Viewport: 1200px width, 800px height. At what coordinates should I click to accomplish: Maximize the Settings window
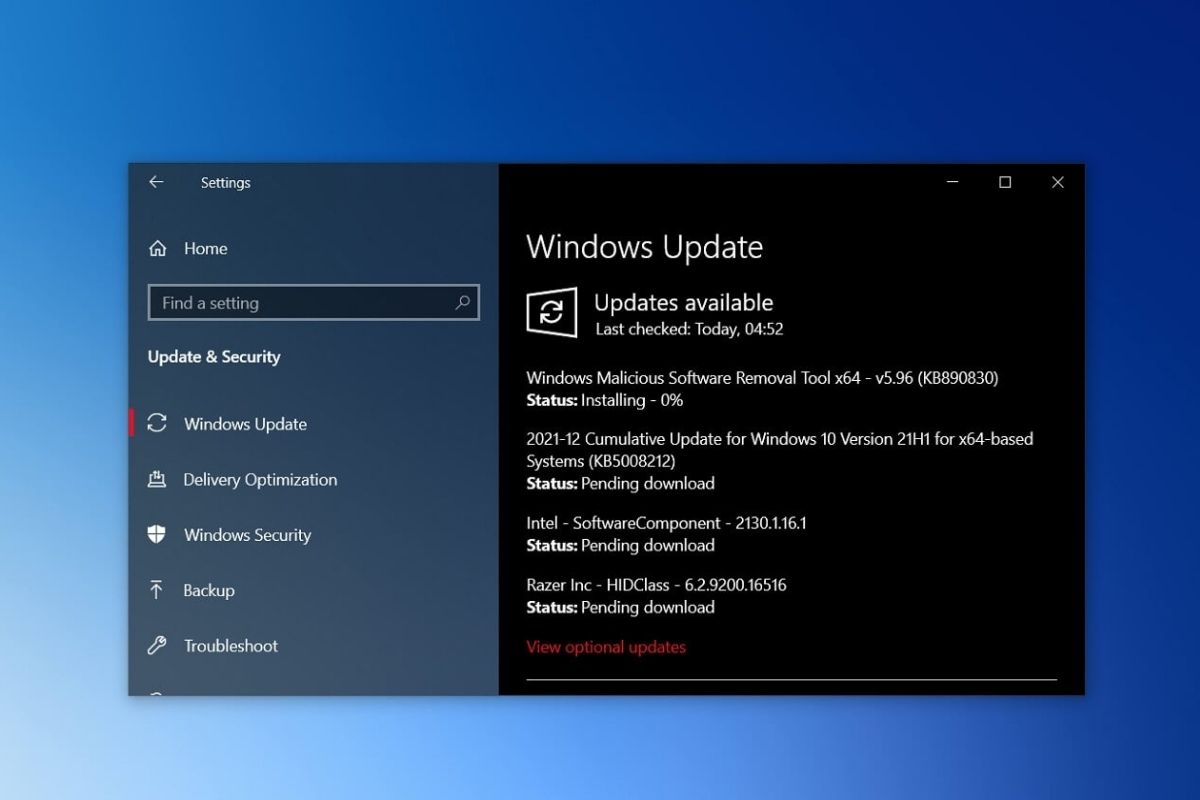pos(1005,182)
